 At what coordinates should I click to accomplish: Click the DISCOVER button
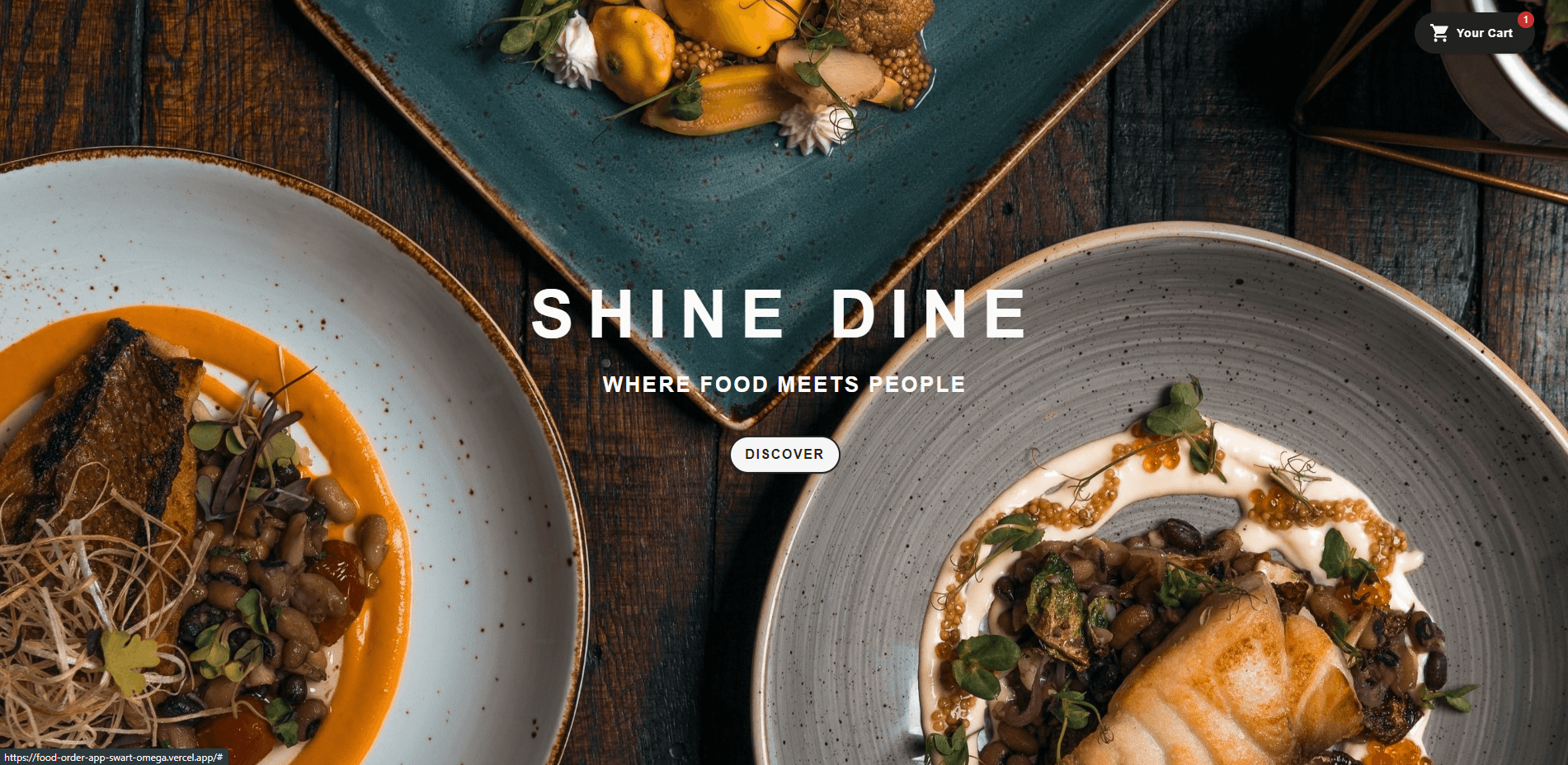click(x=784, y=455)
